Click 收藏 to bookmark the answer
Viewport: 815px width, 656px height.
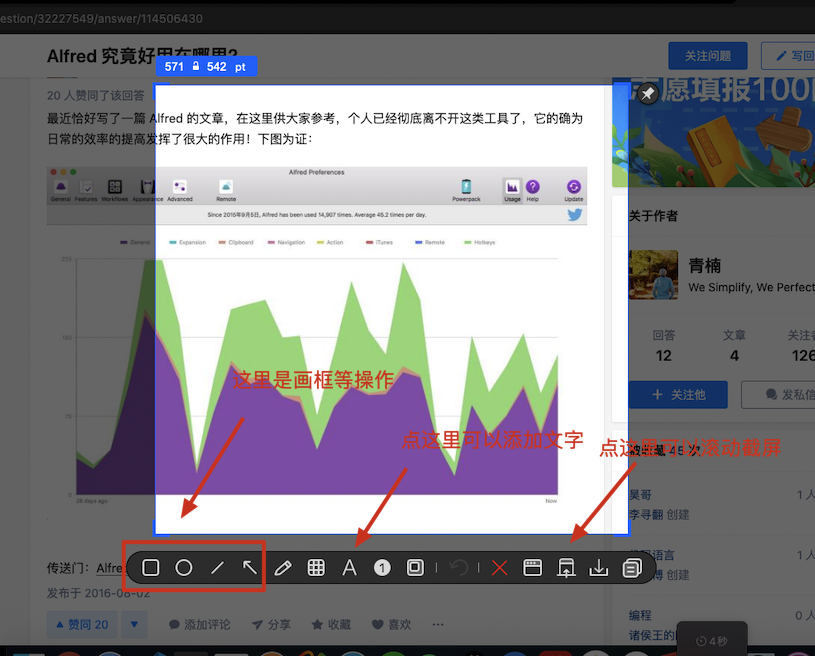(331, 624)
